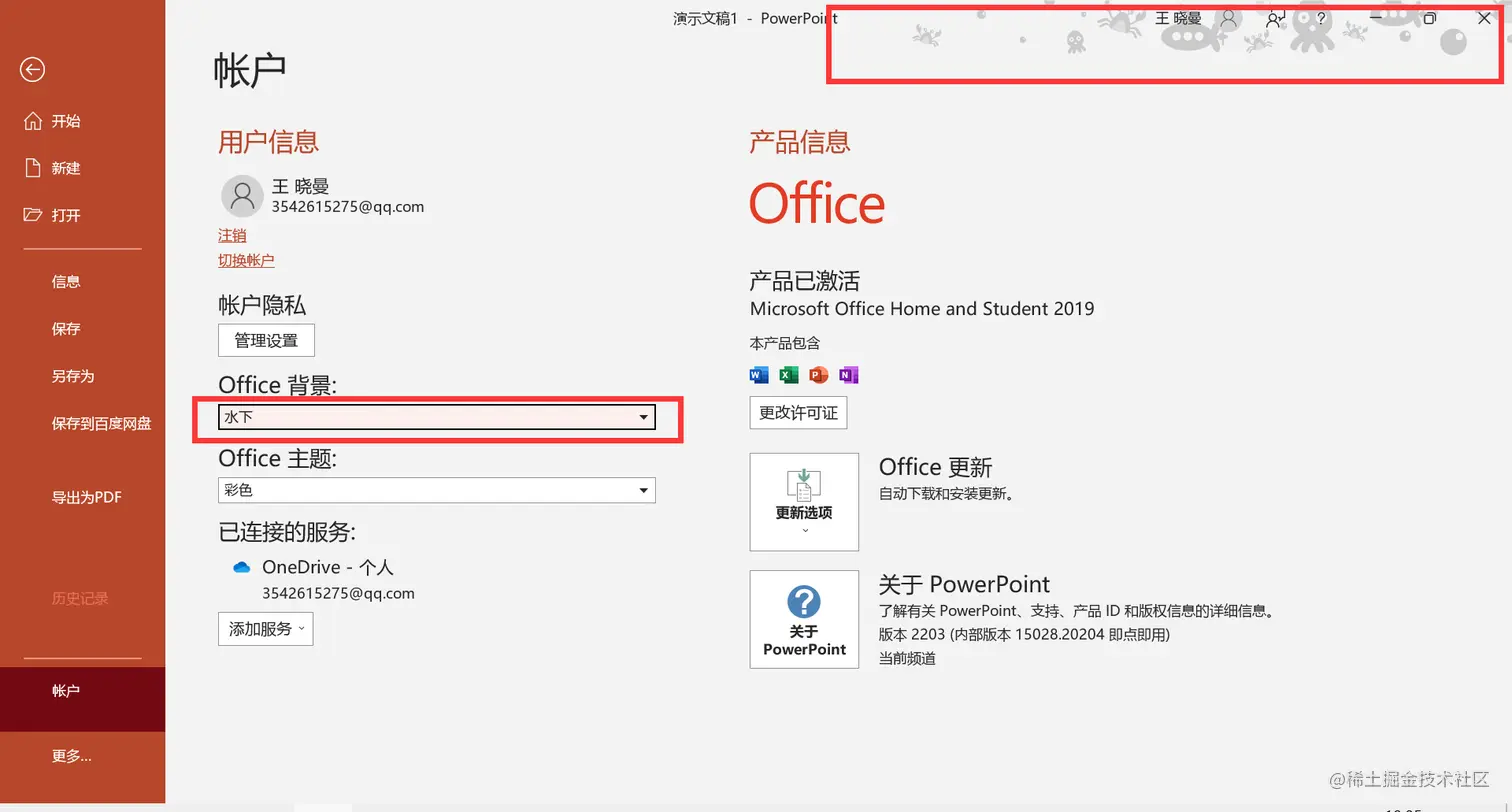1512x812 pixels.
Task: Click the OneNote product icon
Action: tap(849, 375)
